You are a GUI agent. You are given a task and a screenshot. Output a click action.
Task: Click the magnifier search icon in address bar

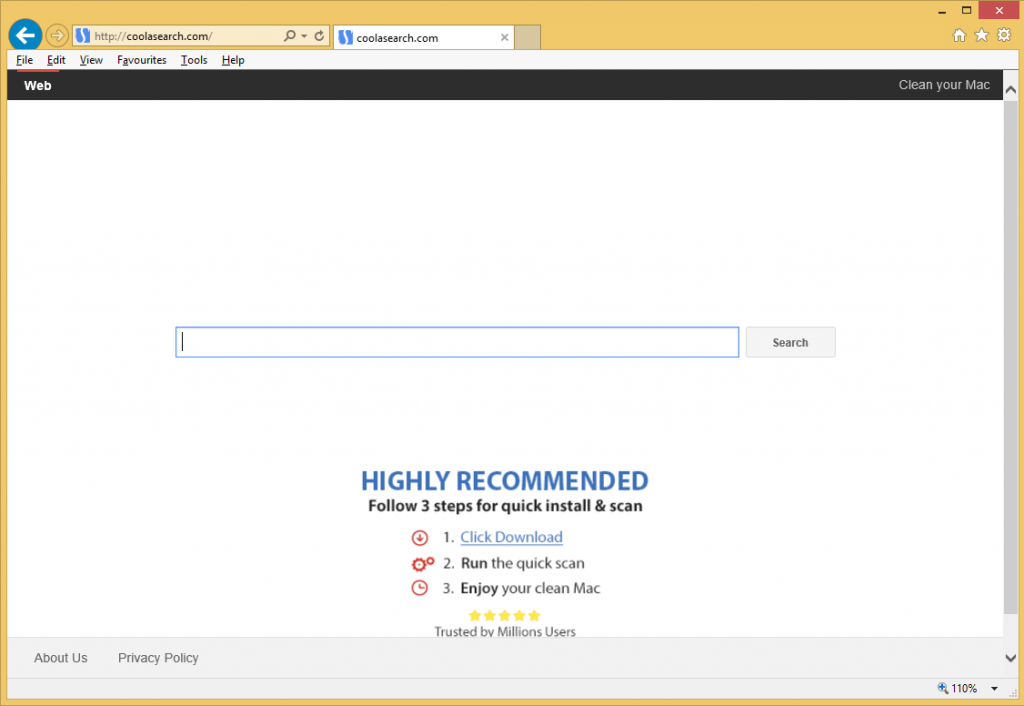tap(289, 36)
